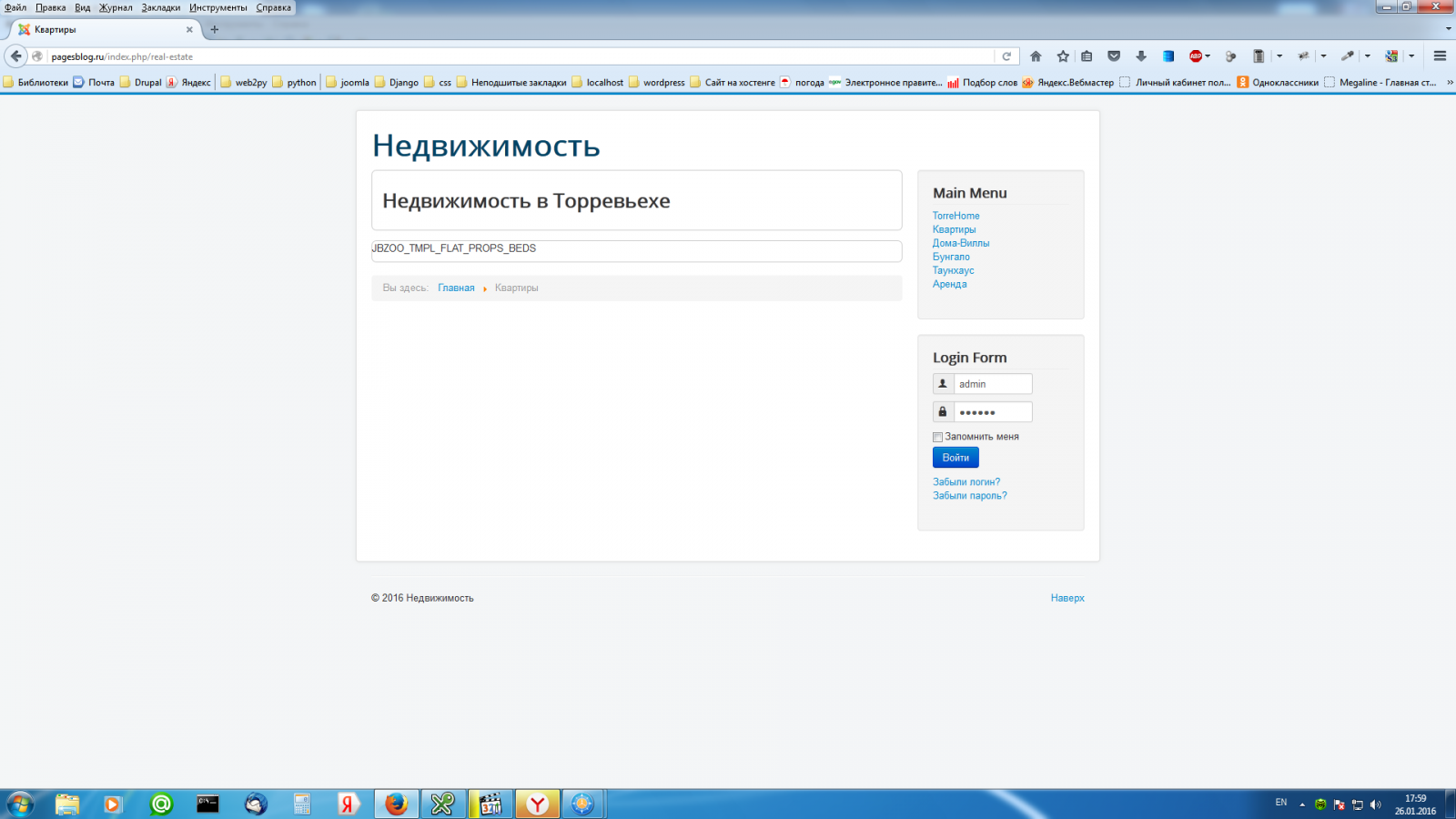Click the reload page icon in address bar
The width and height of the screenshot is (1456, 819).
1006,56
